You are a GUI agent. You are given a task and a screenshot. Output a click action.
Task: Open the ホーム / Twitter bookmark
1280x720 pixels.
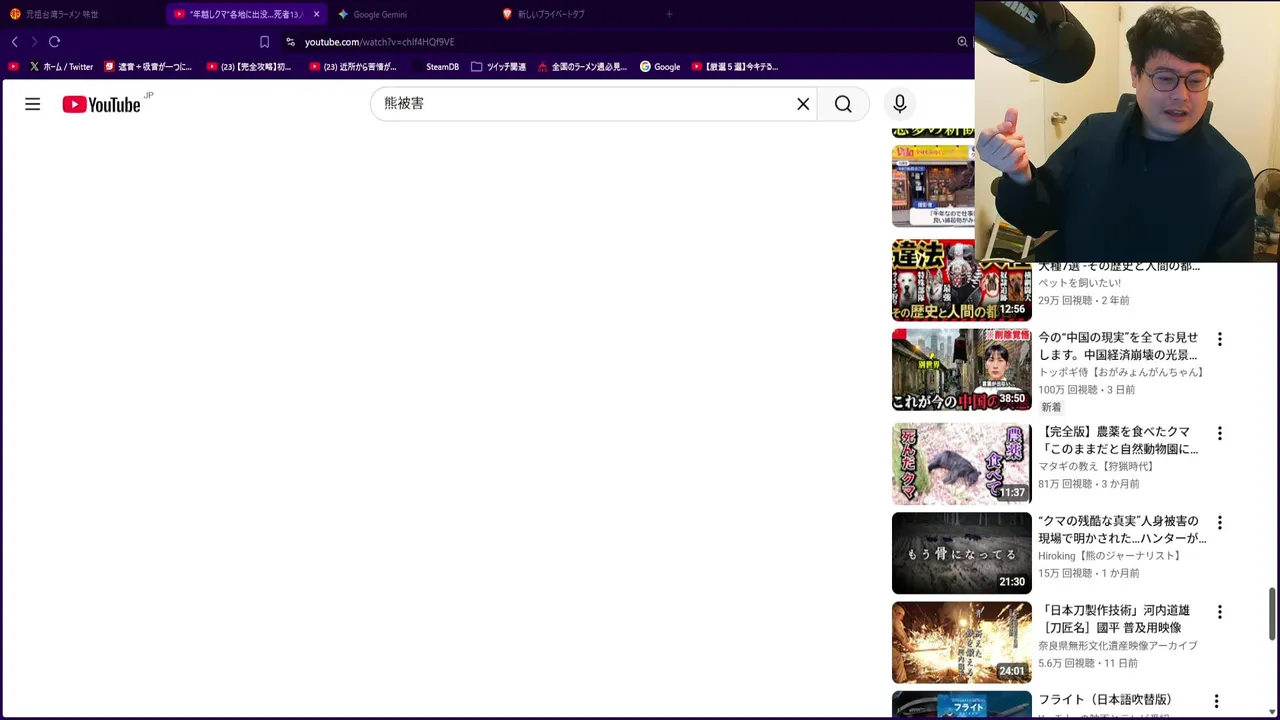click(x=61, y=67)
